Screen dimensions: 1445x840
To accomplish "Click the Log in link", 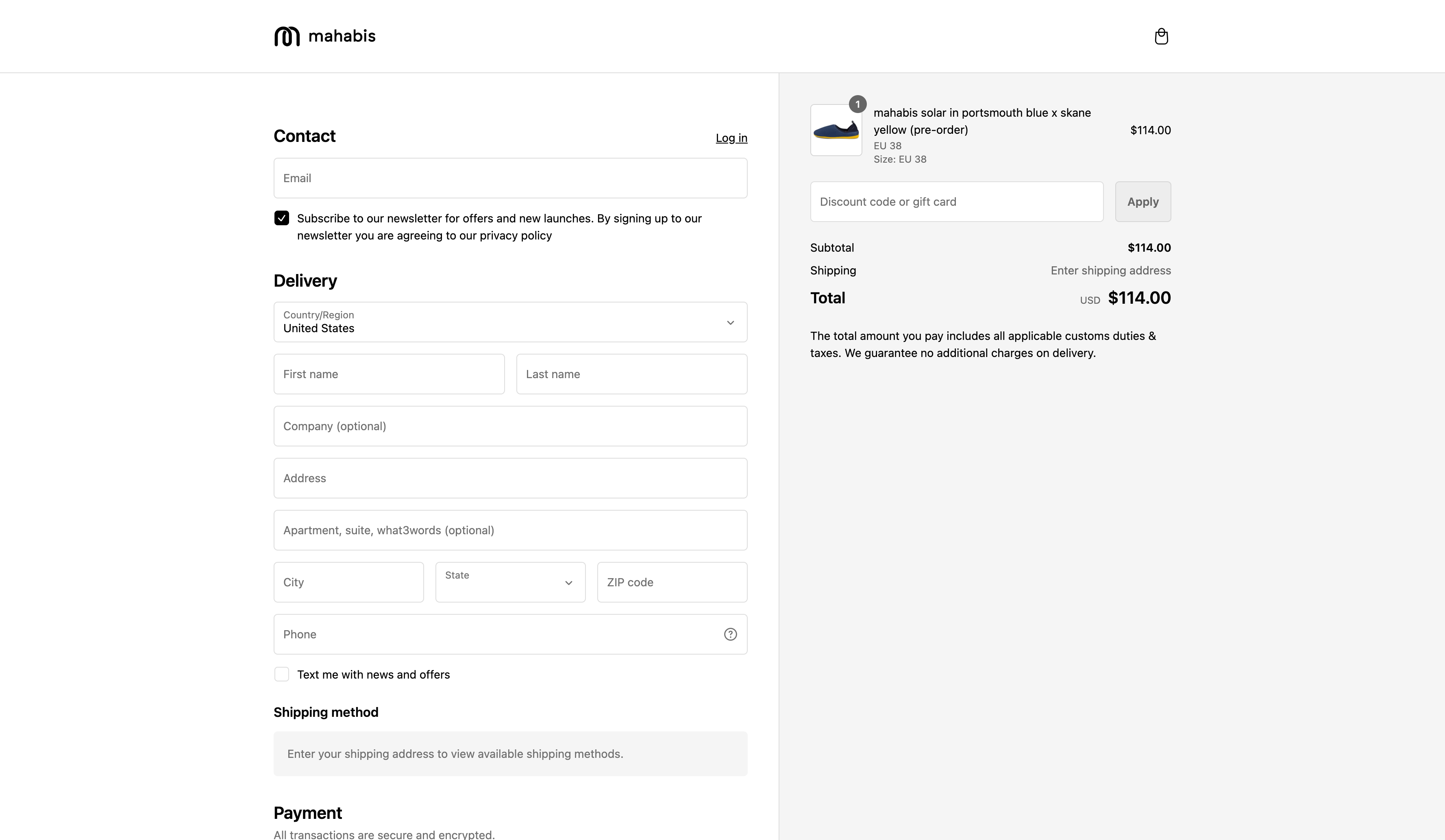I will 731,137.
